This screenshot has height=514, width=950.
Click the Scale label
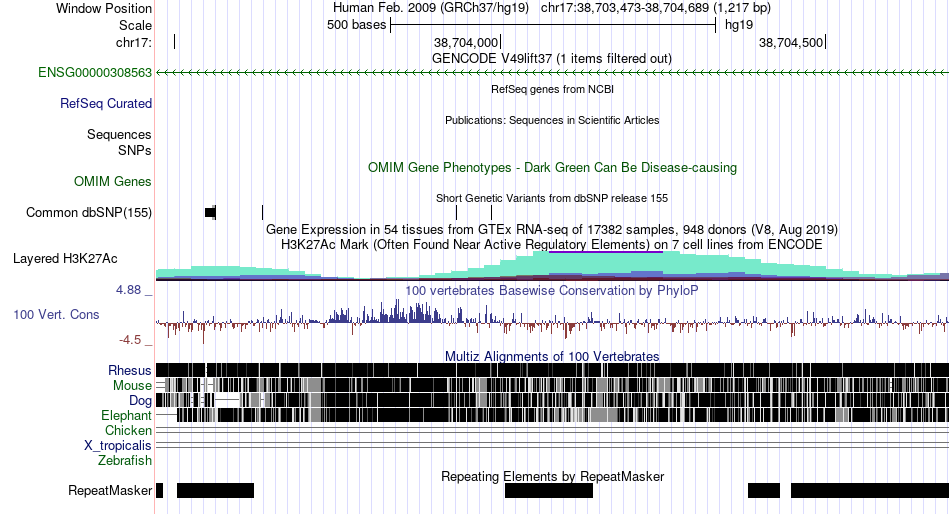pyautogui.click(x=135, y=25)
